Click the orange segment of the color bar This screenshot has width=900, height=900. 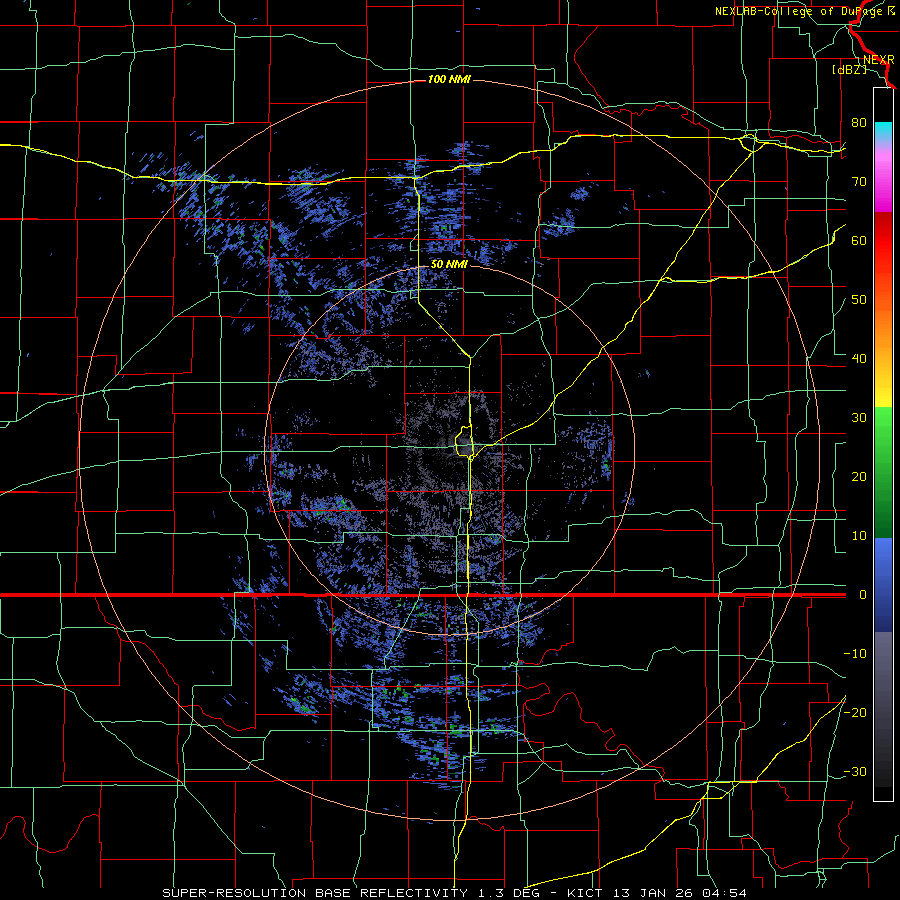pos(883,327)
